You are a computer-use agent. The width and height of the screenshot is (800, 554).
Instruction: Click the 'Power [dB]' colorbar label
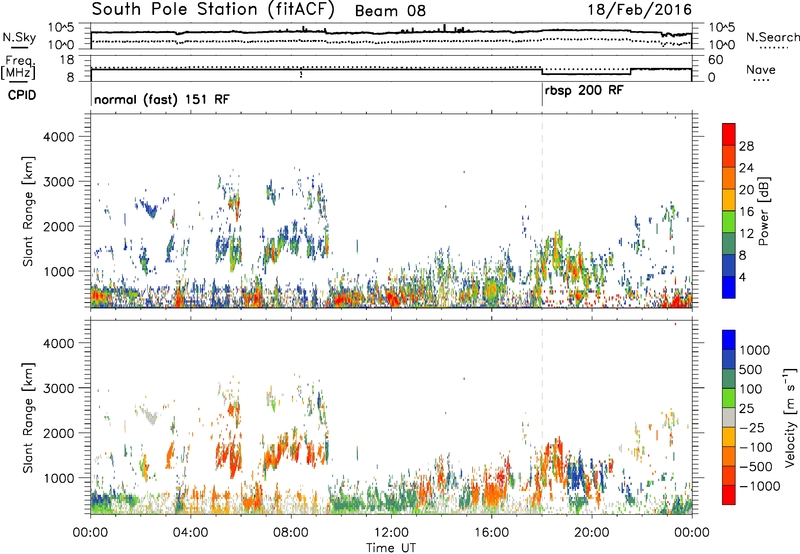[x=763, y=211]
